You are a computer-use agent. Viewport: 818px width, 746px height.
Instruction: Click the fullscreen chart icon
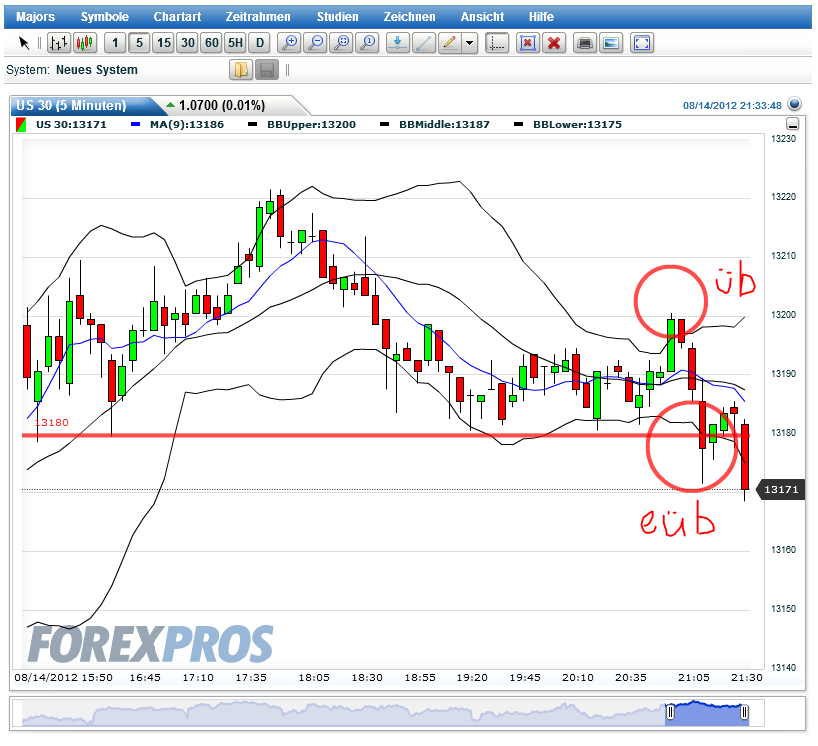(640, 43)
